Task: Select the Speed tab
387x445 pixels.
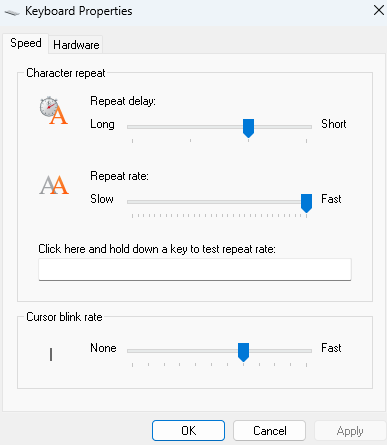Action: tap(26, 43)
